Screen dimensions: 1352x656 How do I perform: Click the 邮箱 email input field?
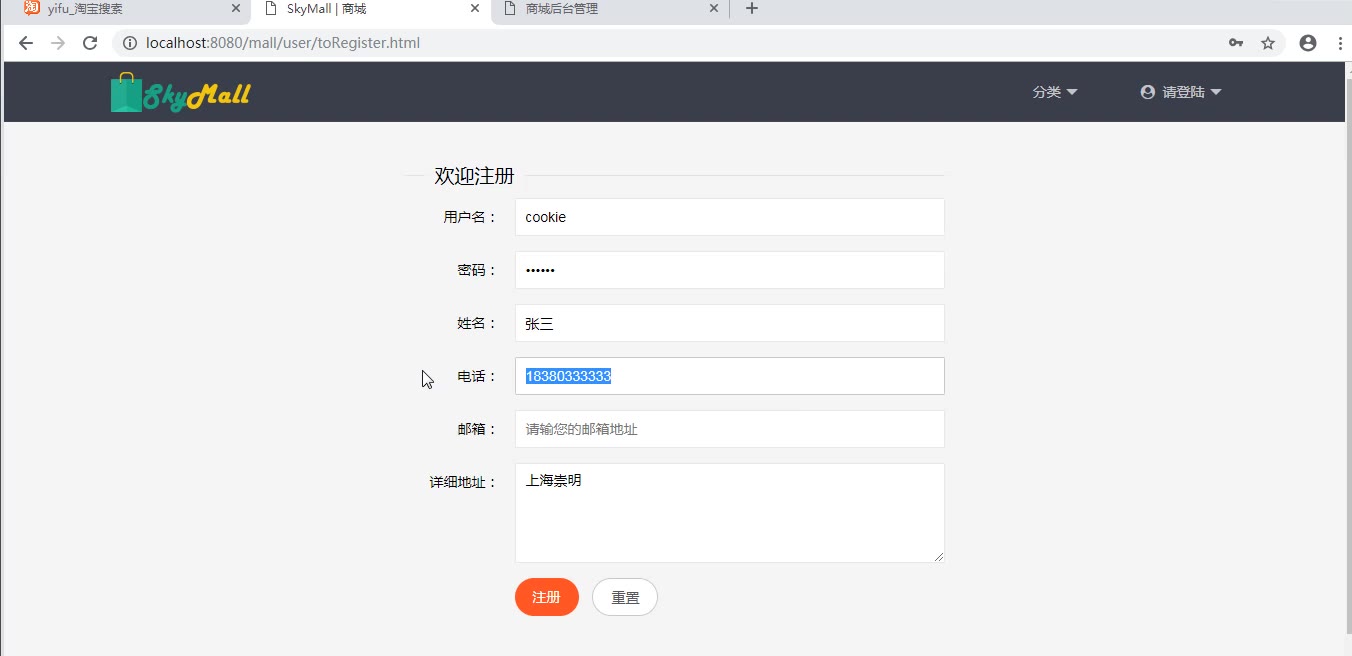coord(730,429)
